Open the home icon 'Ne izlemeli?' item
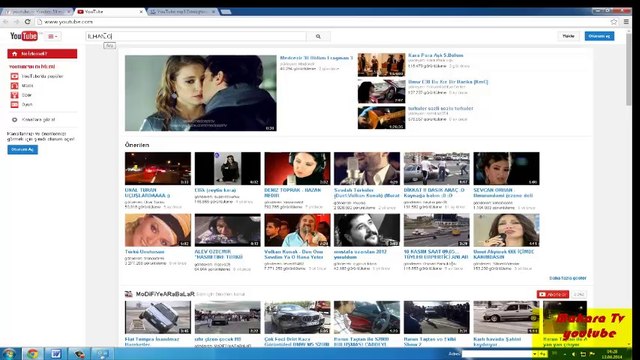This screenshot has width=640, height=360. [x=42, y=53]
